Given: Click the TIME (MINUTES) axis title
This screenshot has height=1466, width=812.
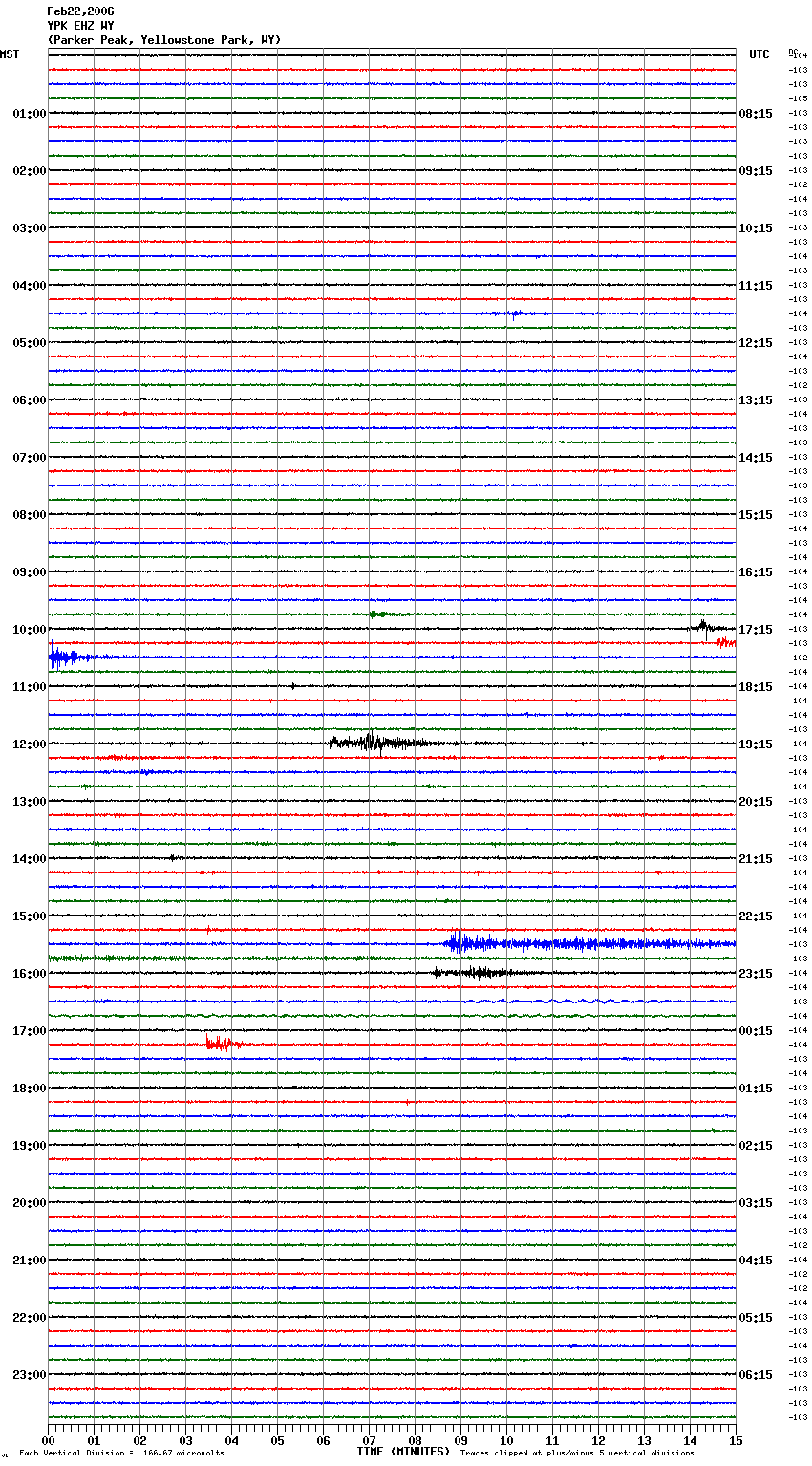Looking at the screenshot, I should (403, 1452).
